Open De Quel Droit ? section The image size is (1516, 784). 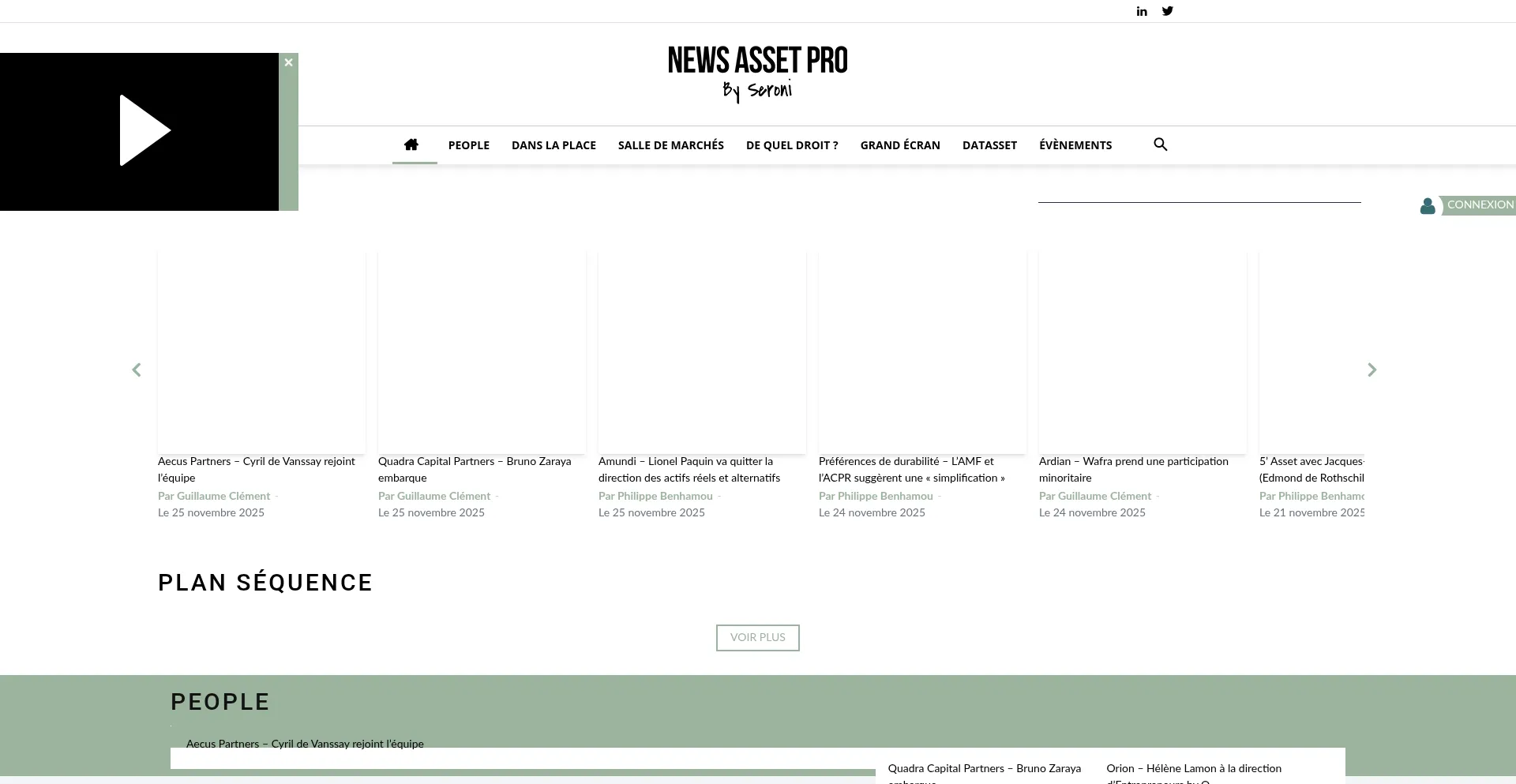792,145
